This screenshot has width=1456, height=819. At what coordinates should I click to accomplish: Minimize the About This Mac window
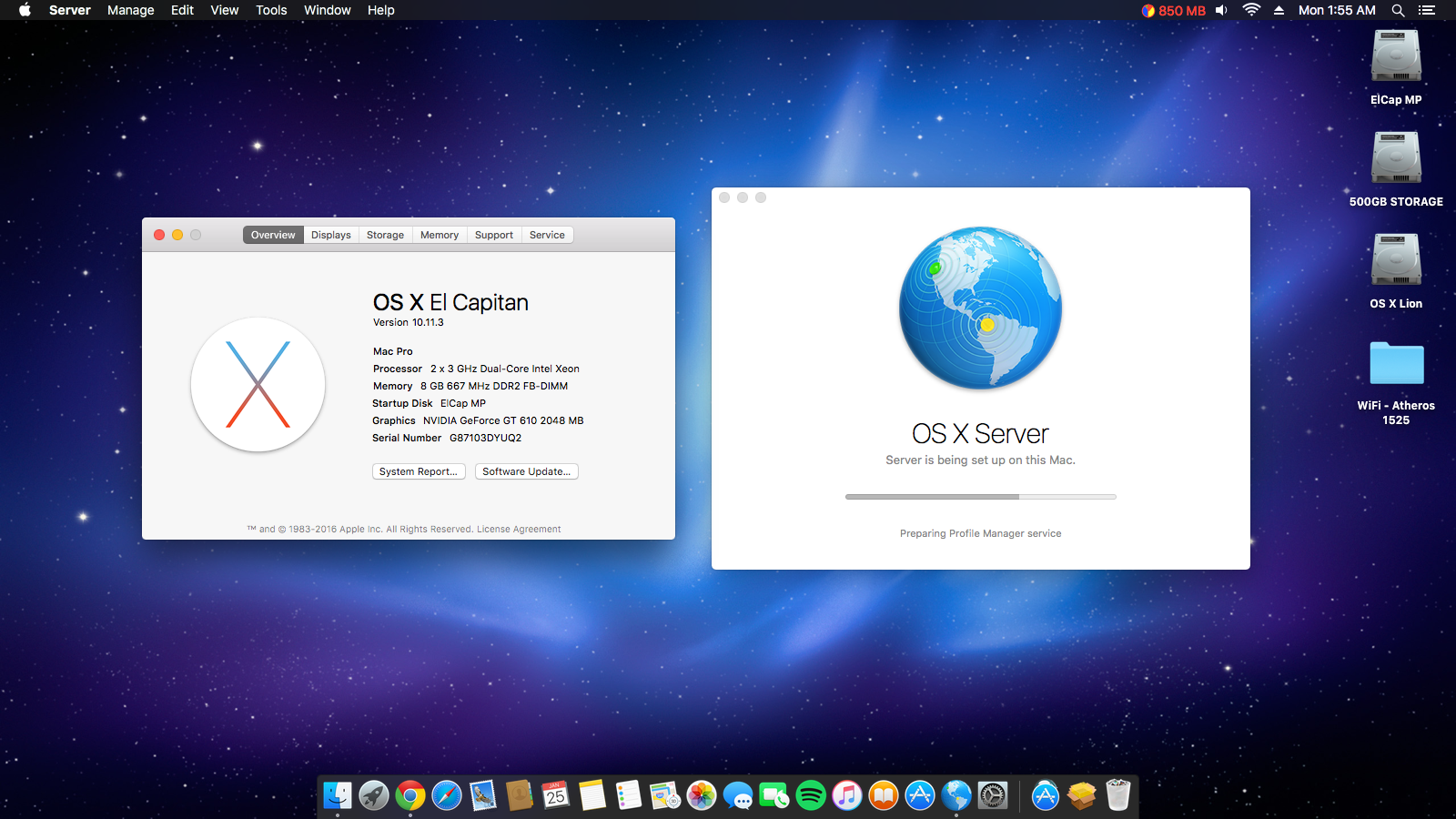click(177, 235)
